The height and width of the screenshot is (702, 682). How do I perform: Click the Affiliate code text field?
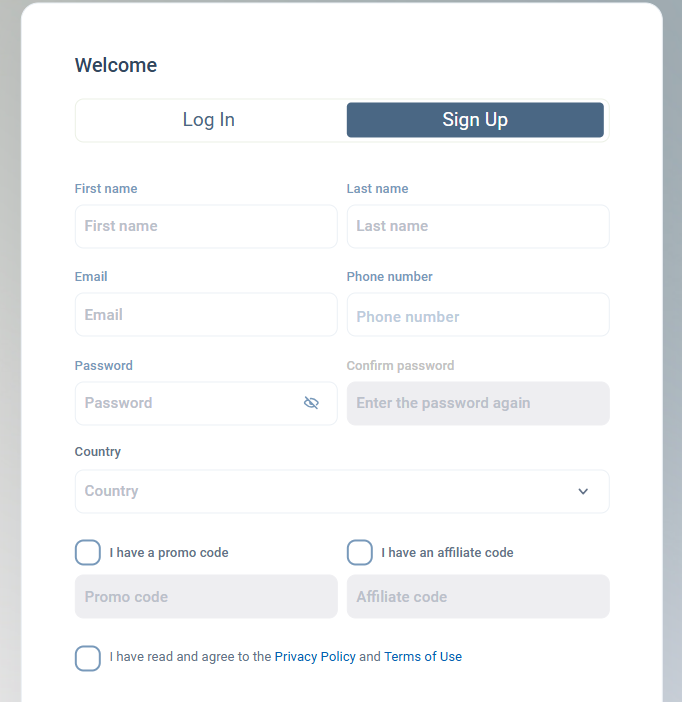pos(478,597)
